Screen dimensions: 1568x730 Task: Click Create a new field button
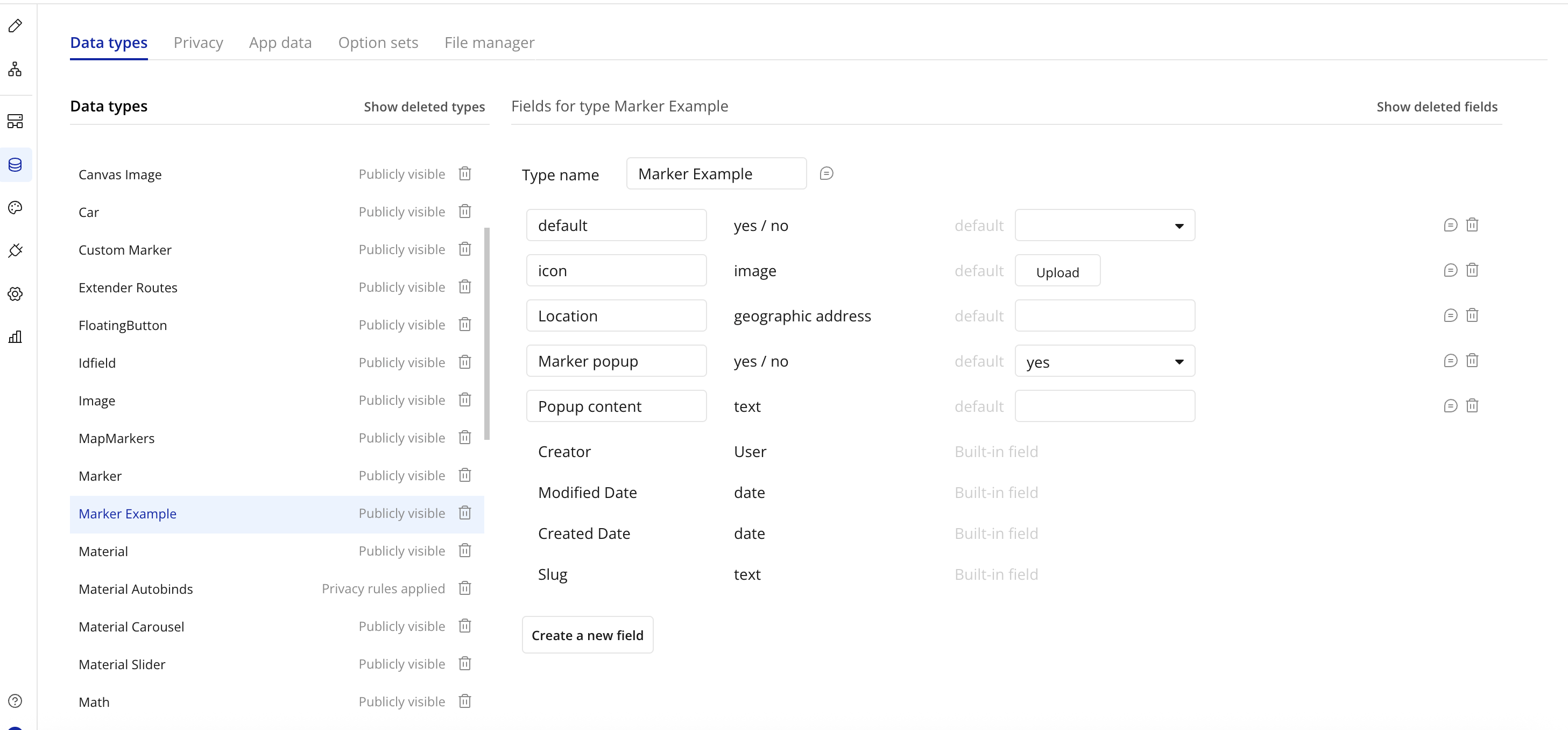(x=587, y=635)
